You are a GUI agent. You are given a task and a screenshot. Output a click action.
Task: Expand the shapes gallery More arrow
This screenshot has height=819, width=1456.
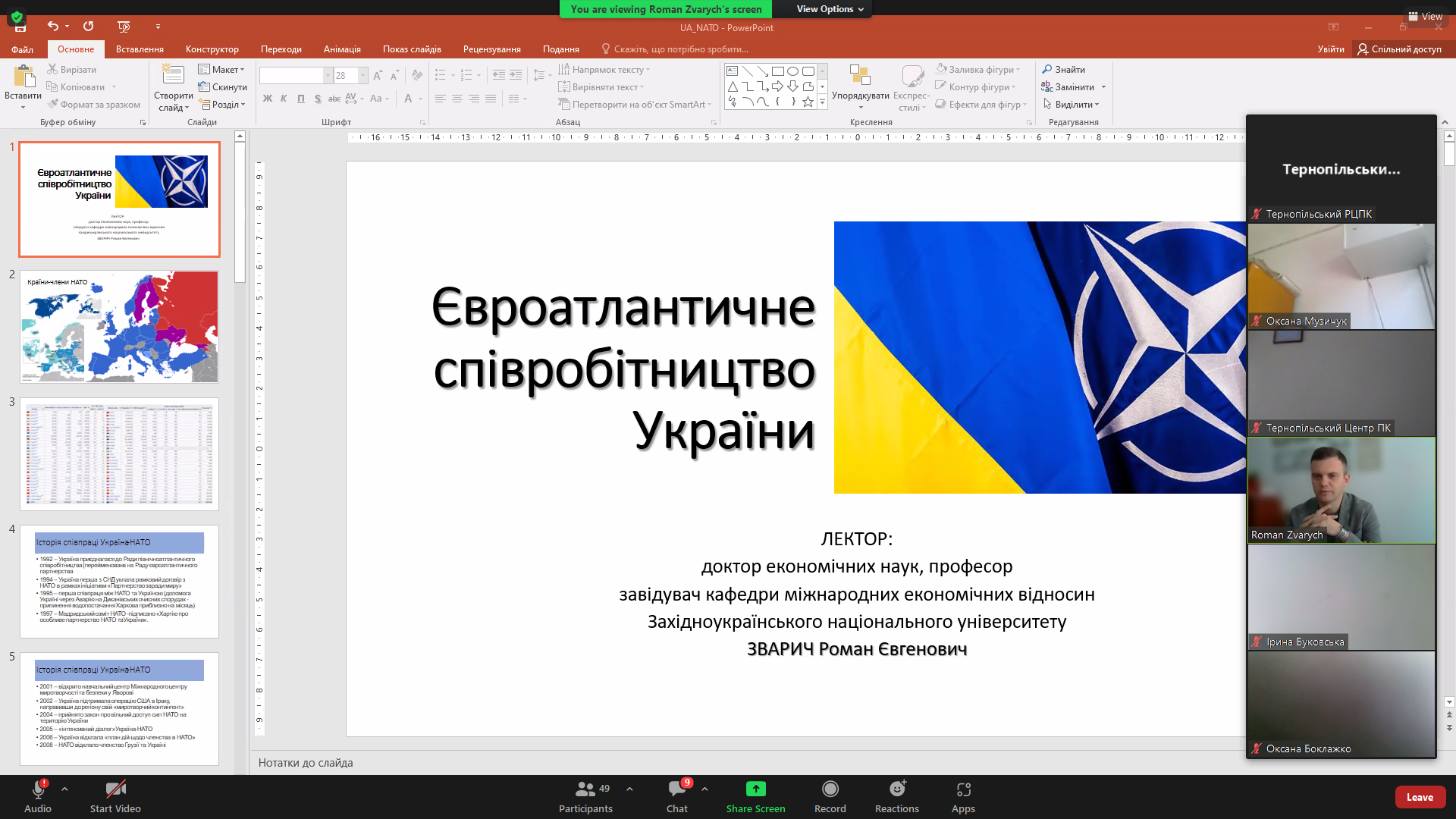822,102
